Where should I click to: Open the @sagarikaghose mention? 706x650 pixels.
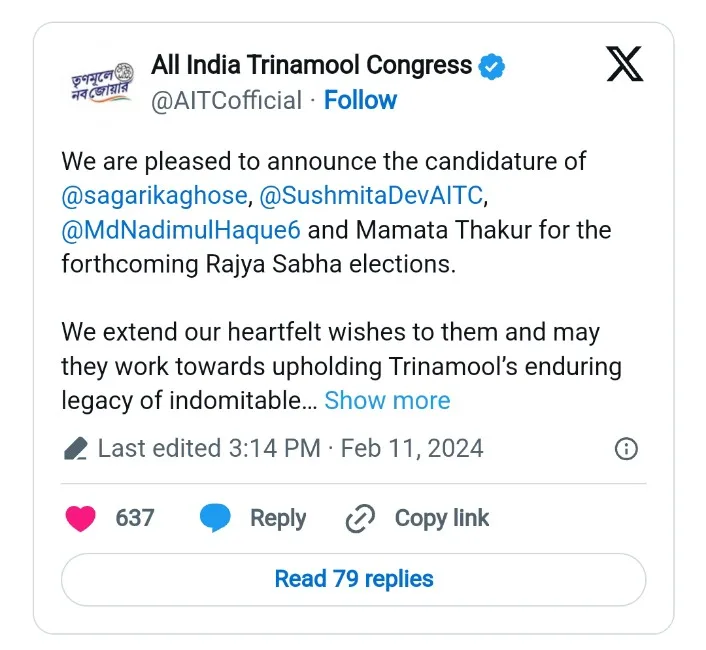153,195
